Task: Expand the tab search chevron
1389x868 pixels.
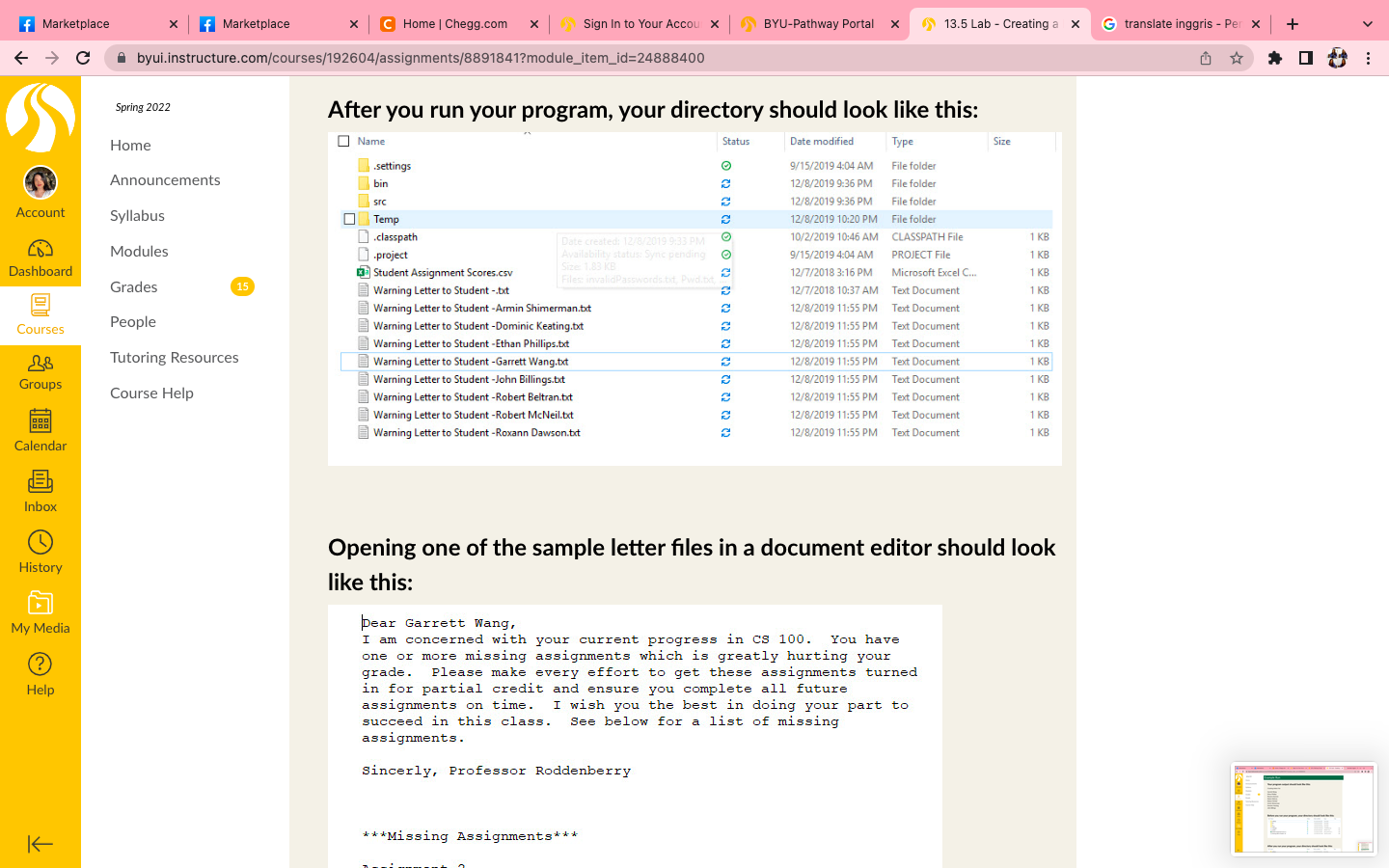Action: click(1367, 24)
